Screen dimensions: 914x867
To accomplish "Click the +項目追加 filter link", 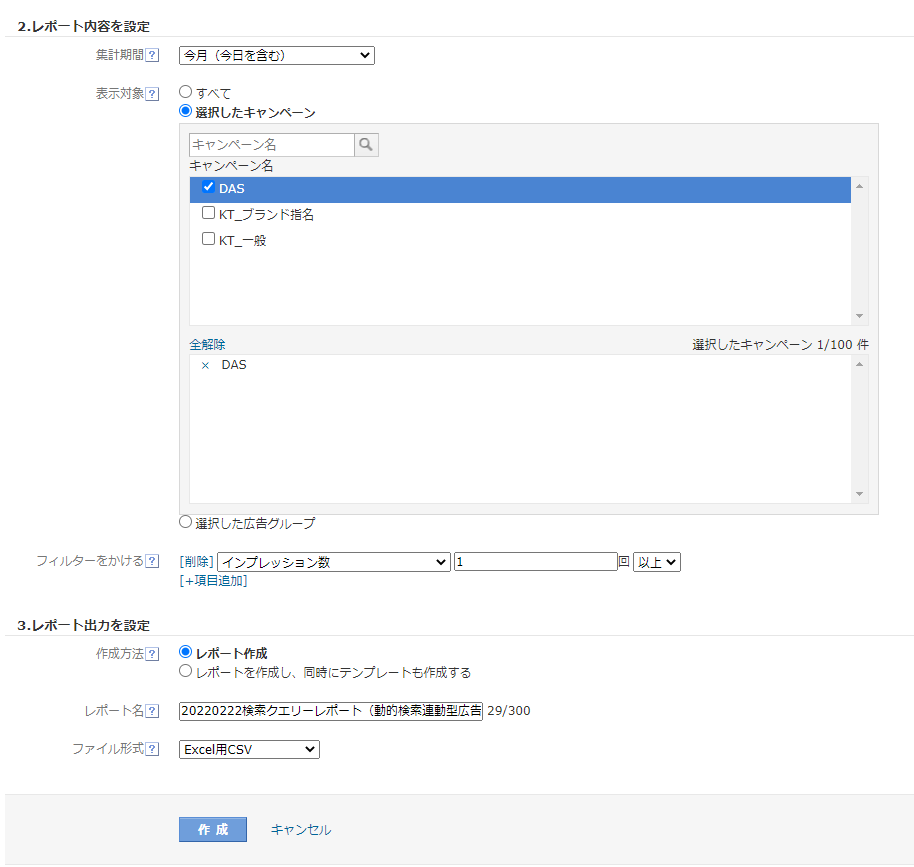I will point(213,581).
